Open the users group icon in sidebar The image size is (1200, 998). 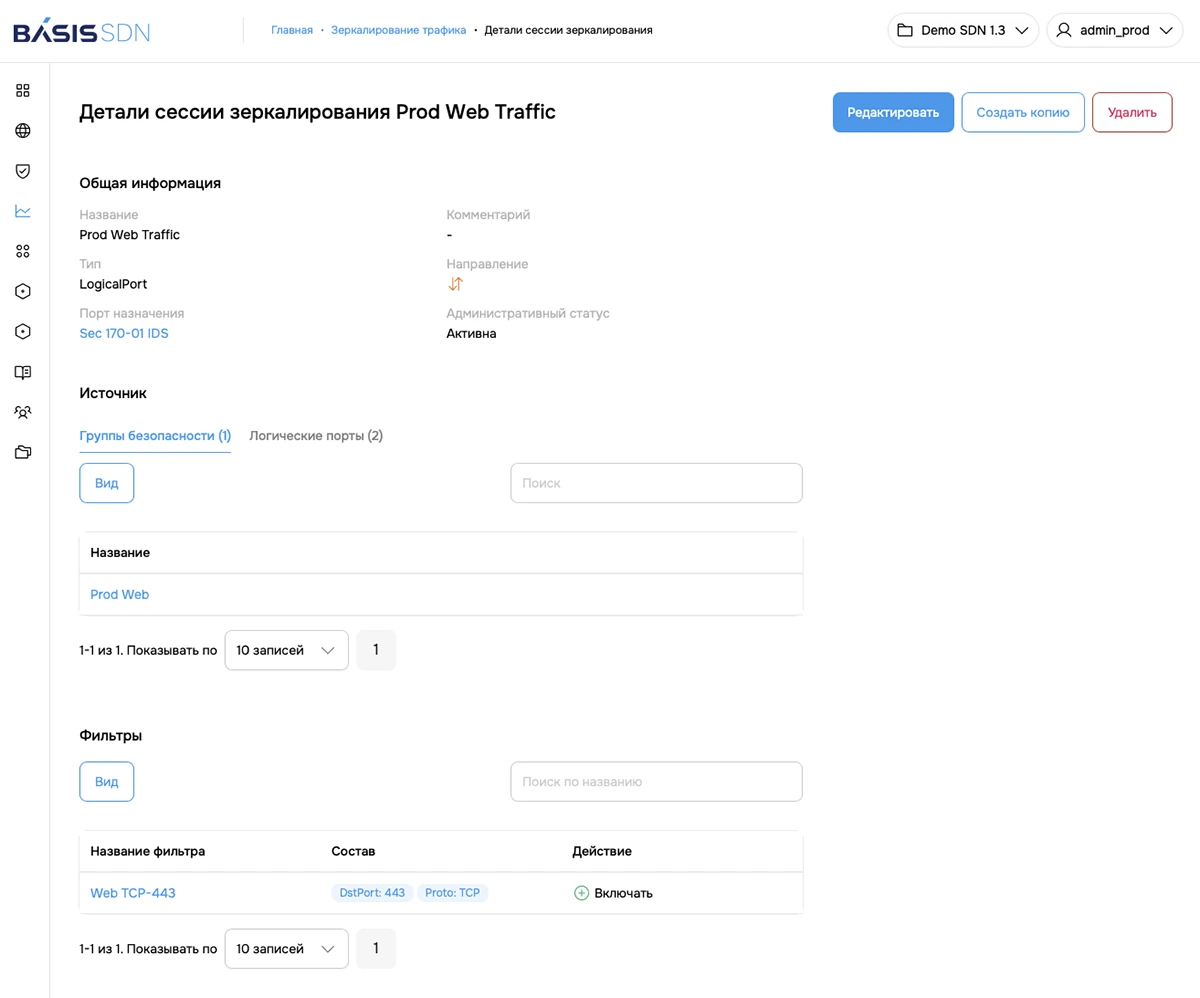pos(23,412)
